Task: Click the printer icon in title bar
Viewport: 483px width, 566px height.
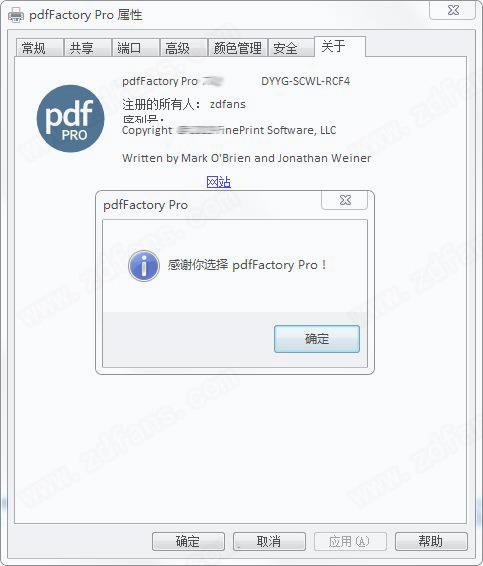Action: tap(16, 16)
